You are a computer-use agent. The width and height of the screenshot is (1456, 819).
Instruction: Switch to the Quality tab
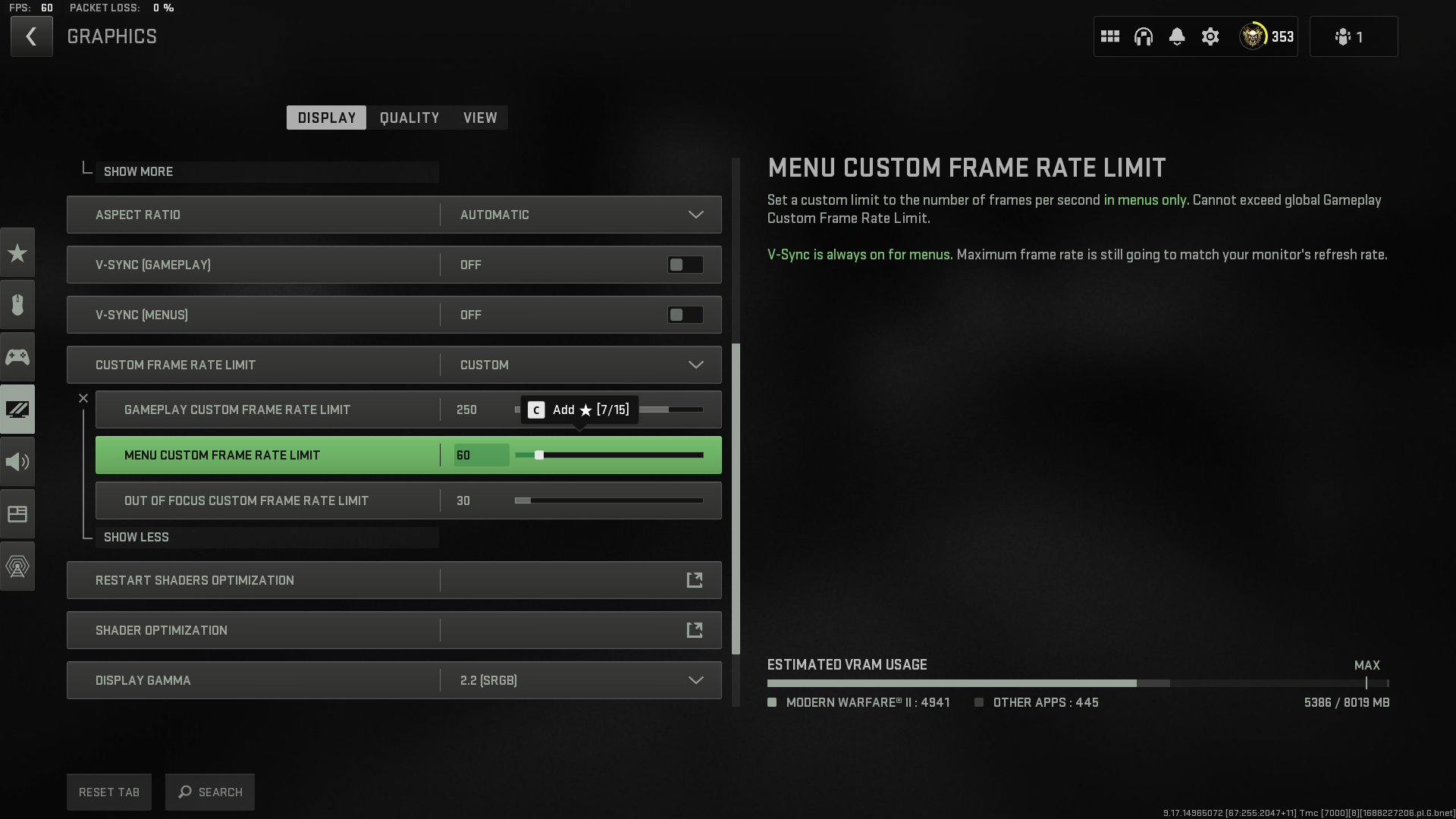(409, 118)
